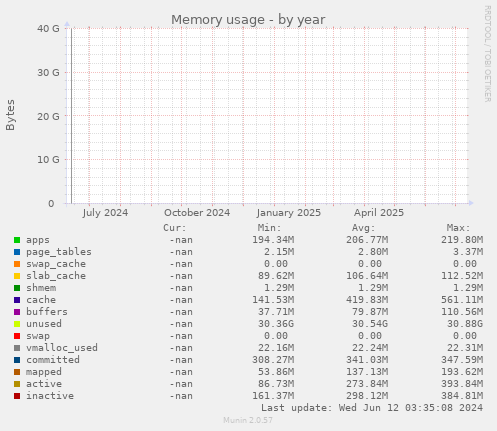Viewport: 497px width, 431px height.
Task: Click the brown mapped legend swatch
Action: (x=17, y=372)
